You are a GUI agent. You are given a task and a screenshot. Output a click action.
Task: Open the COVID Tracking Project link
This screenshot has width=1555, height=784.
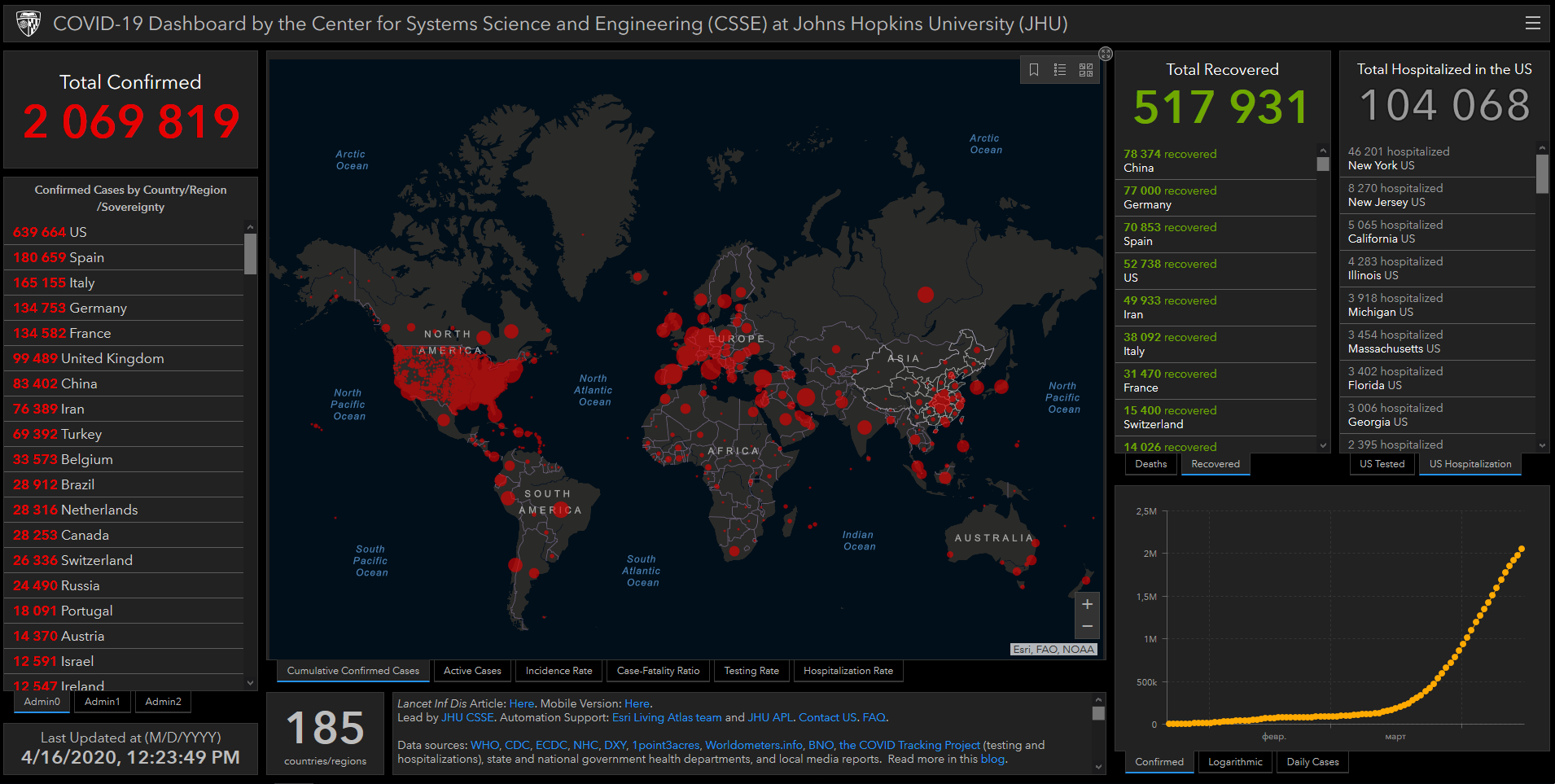909,745
